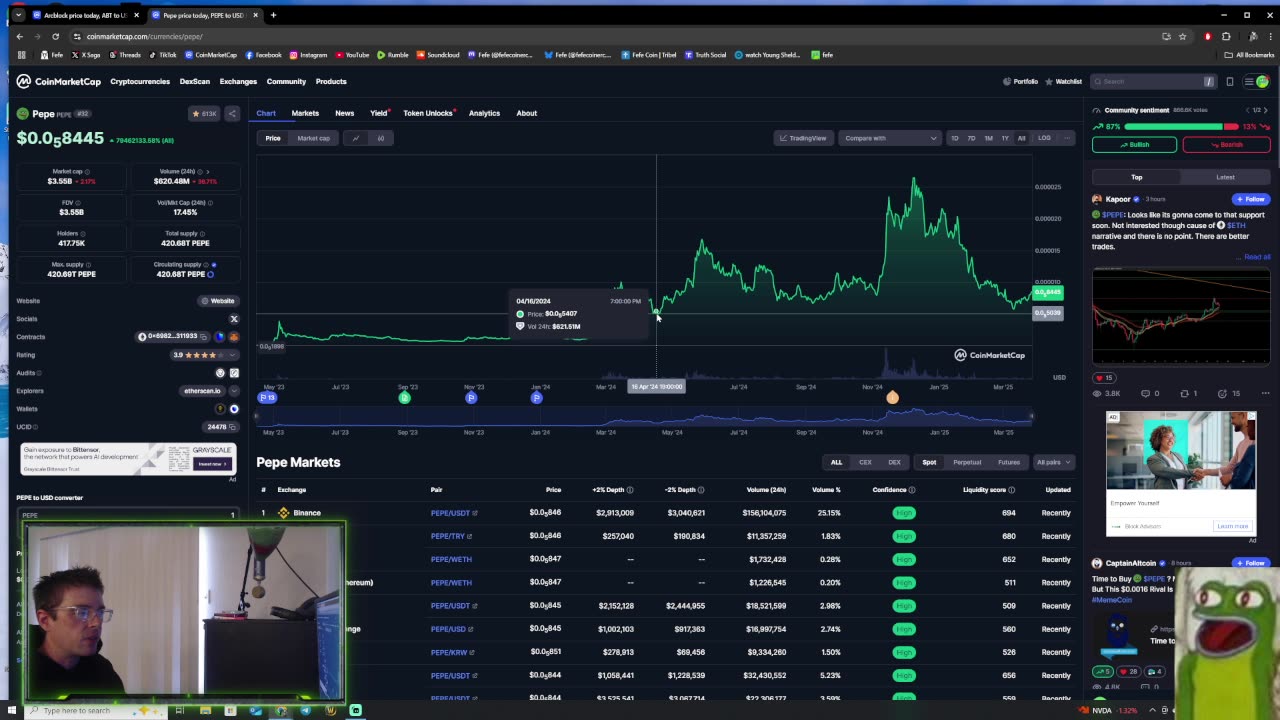The height and width of the screenshot is (720, 1280).
Task: Open Cryptocurrencies nav menu
Action: click(x=140, y=82)
